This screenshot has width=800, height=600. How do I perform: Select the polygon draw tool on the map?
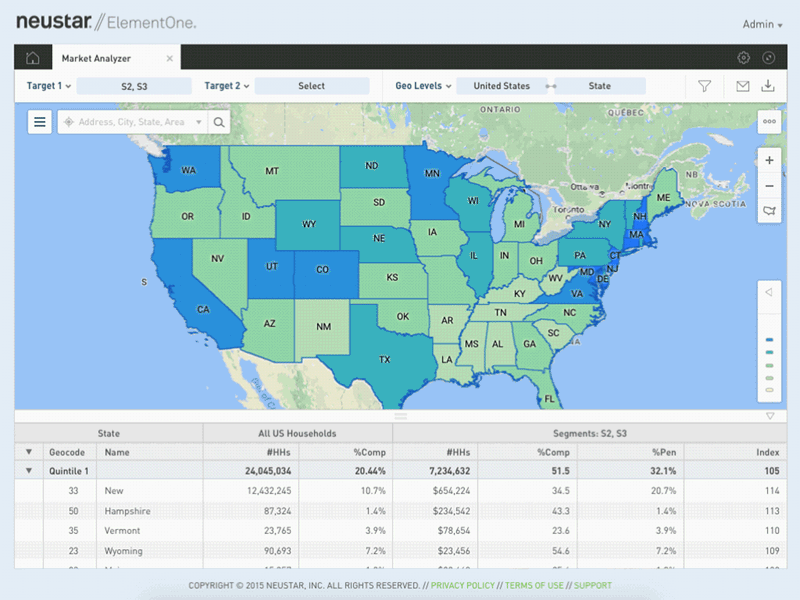(x=769, y=211)
